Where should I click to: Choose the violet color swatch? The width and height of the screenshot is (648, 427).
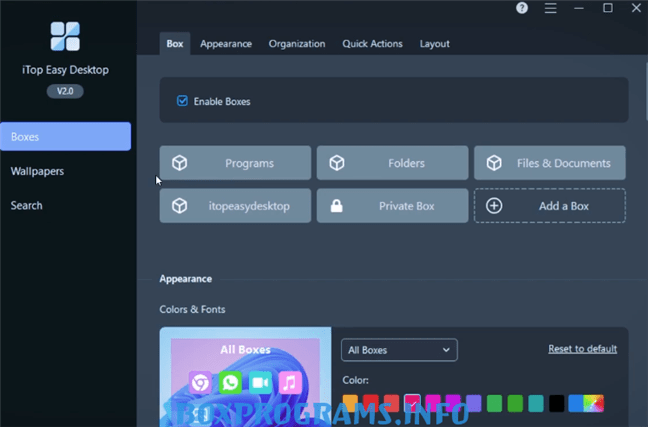(474, 403)
